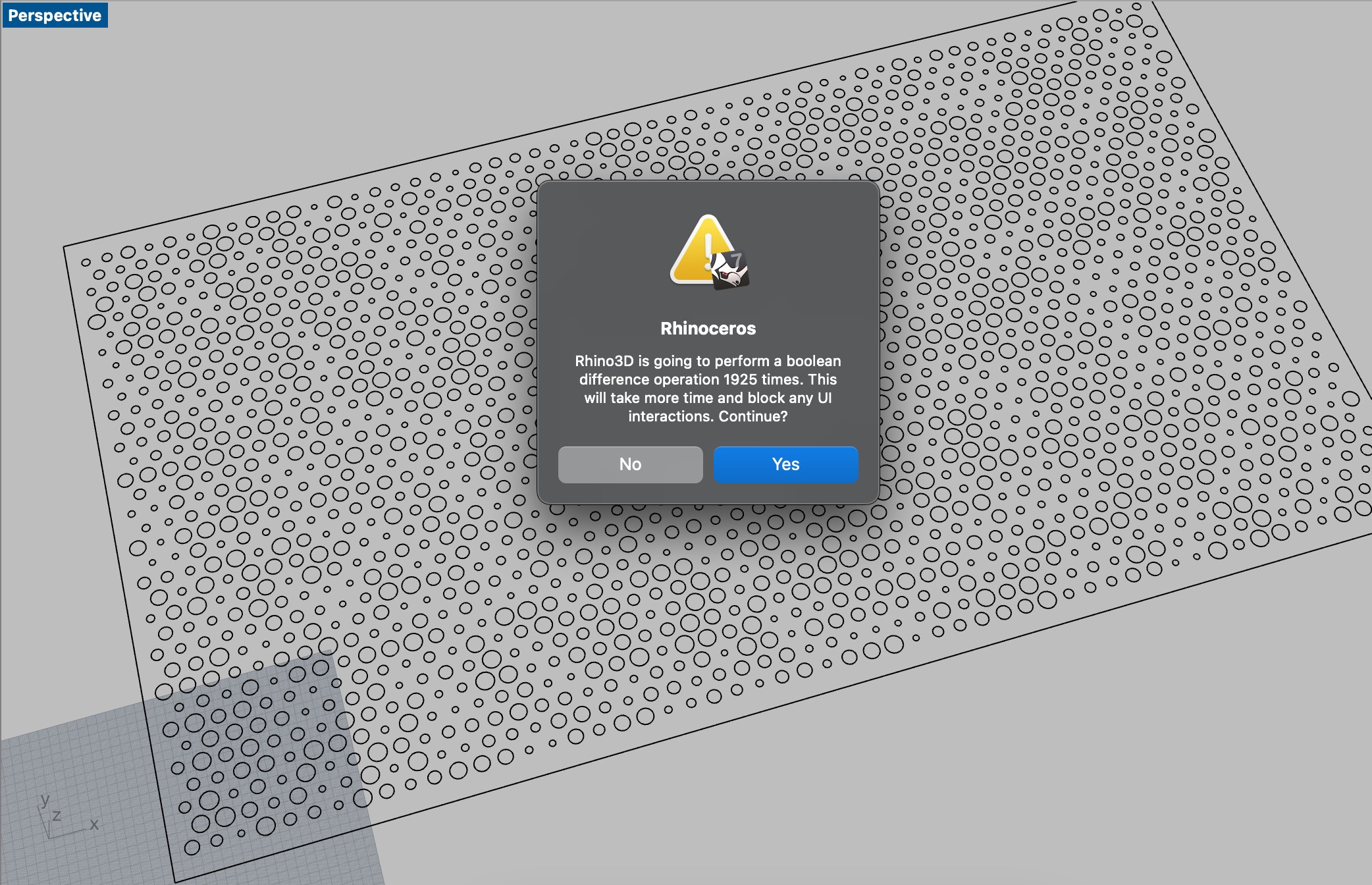This screenshot has width=1372, height=885.
Task: Click the dialog's dark background above the icon
Action: [708, 196]
